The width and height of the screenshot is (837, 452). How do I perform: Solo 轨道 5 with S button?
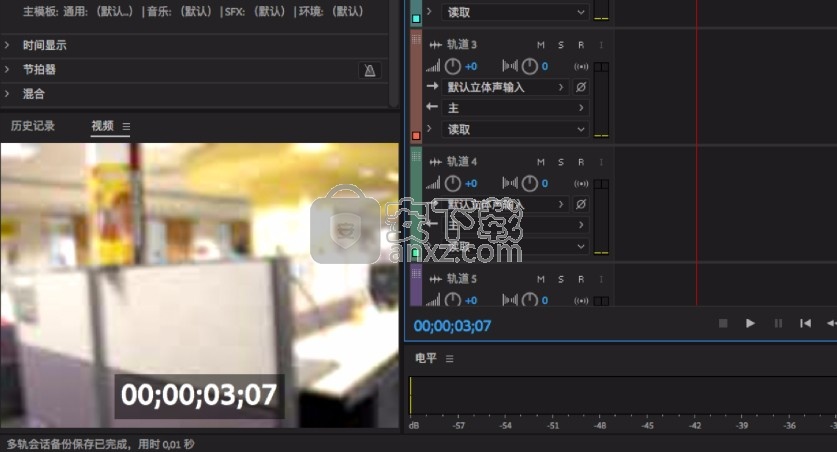(x=560, y=280)
